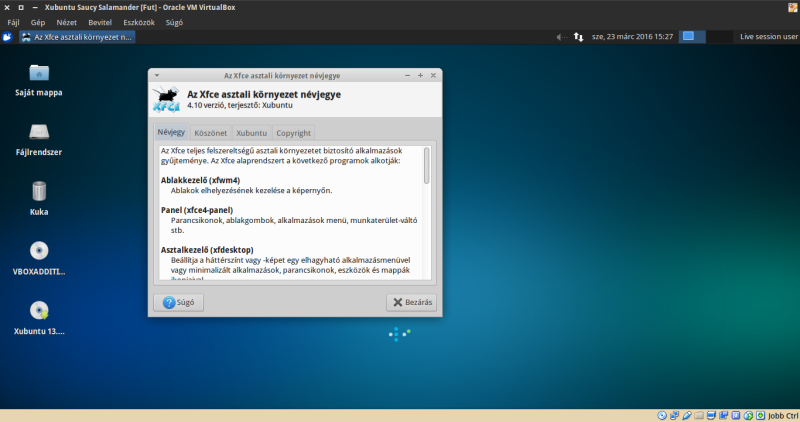
Task: Click the Xfce mouse logo in dialog header
Action: [x=166, y=99]
